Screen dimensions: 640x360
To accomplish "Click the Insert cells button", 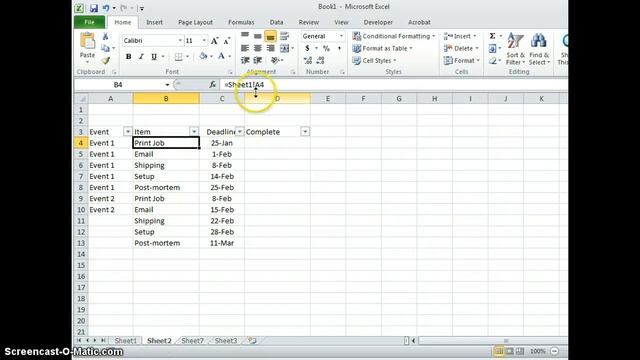I will tap(460, 36).
